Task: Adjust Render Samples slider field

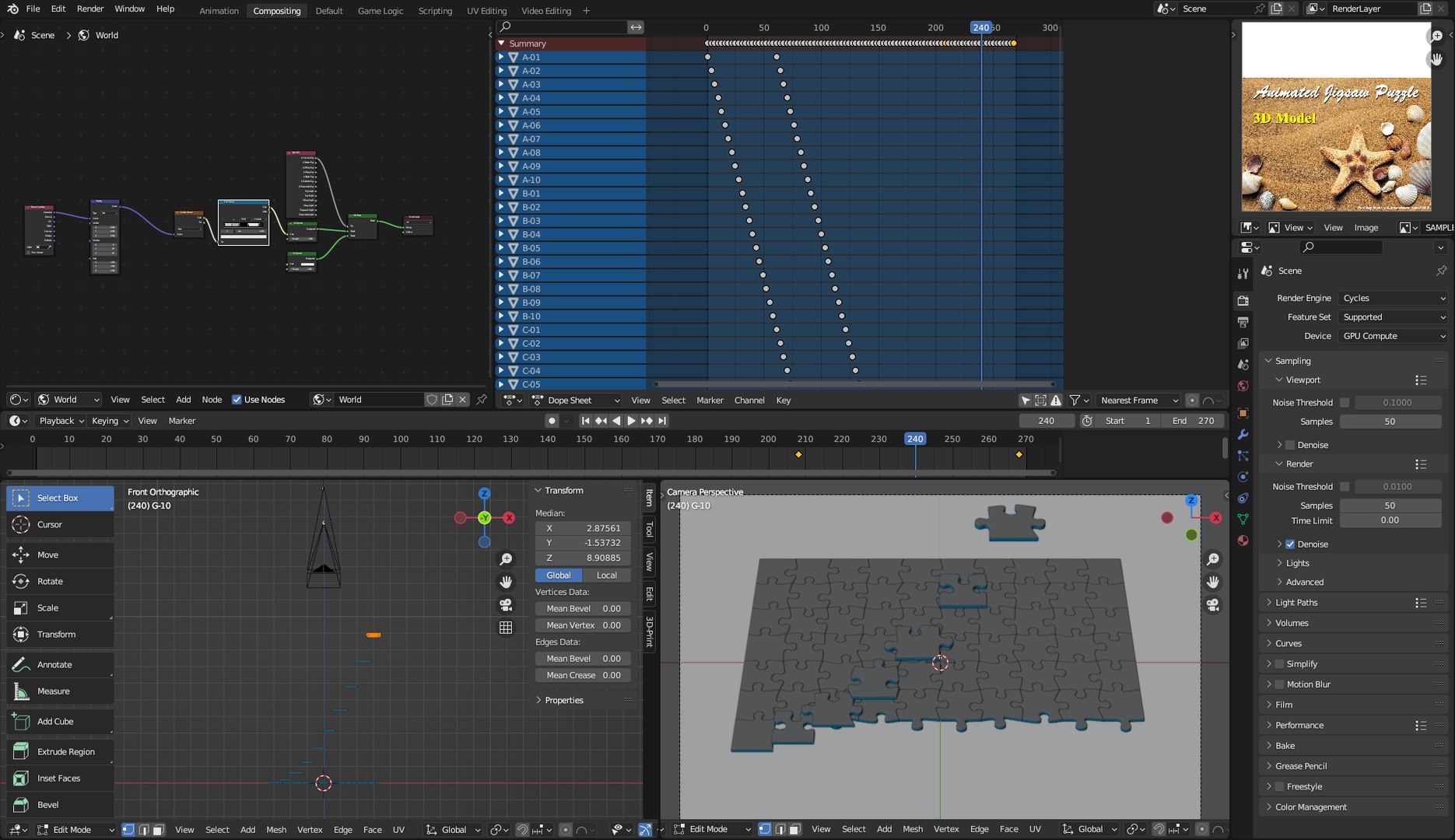Action: [x=1390, y=506]
